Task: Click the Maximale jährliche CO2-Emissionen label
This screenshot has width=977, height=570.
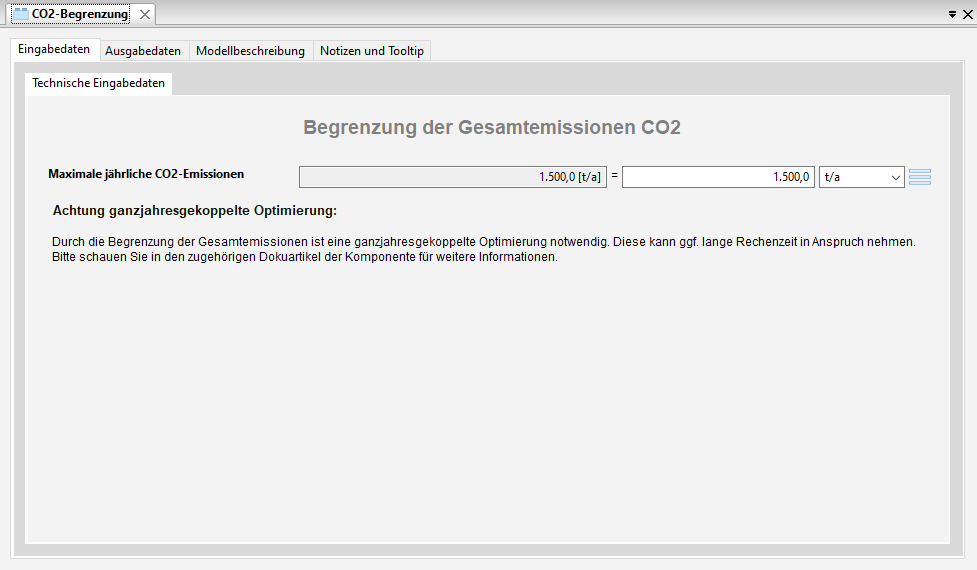Action: pos(146,174)
